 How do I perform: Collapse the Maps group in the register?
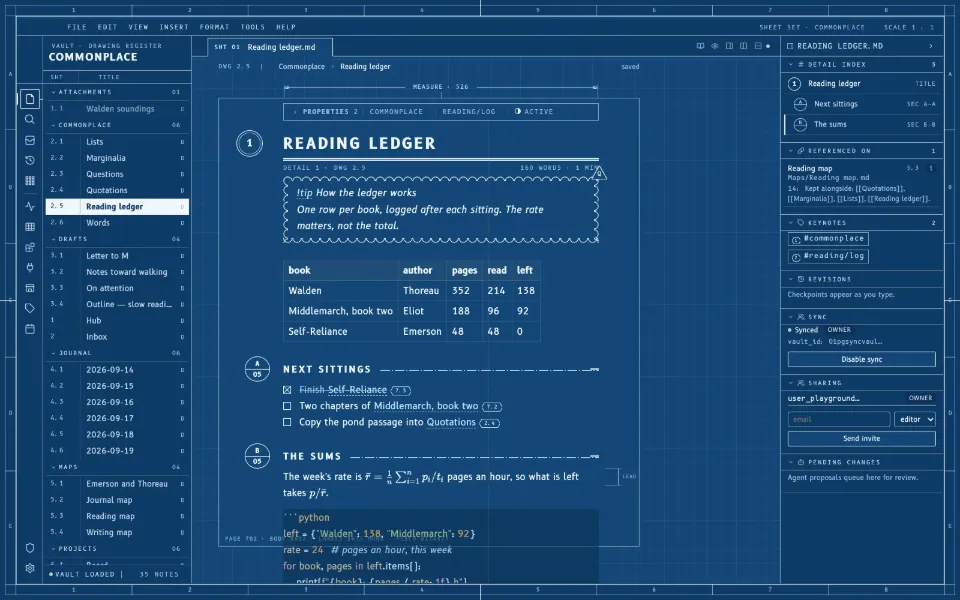click(53, 467)
